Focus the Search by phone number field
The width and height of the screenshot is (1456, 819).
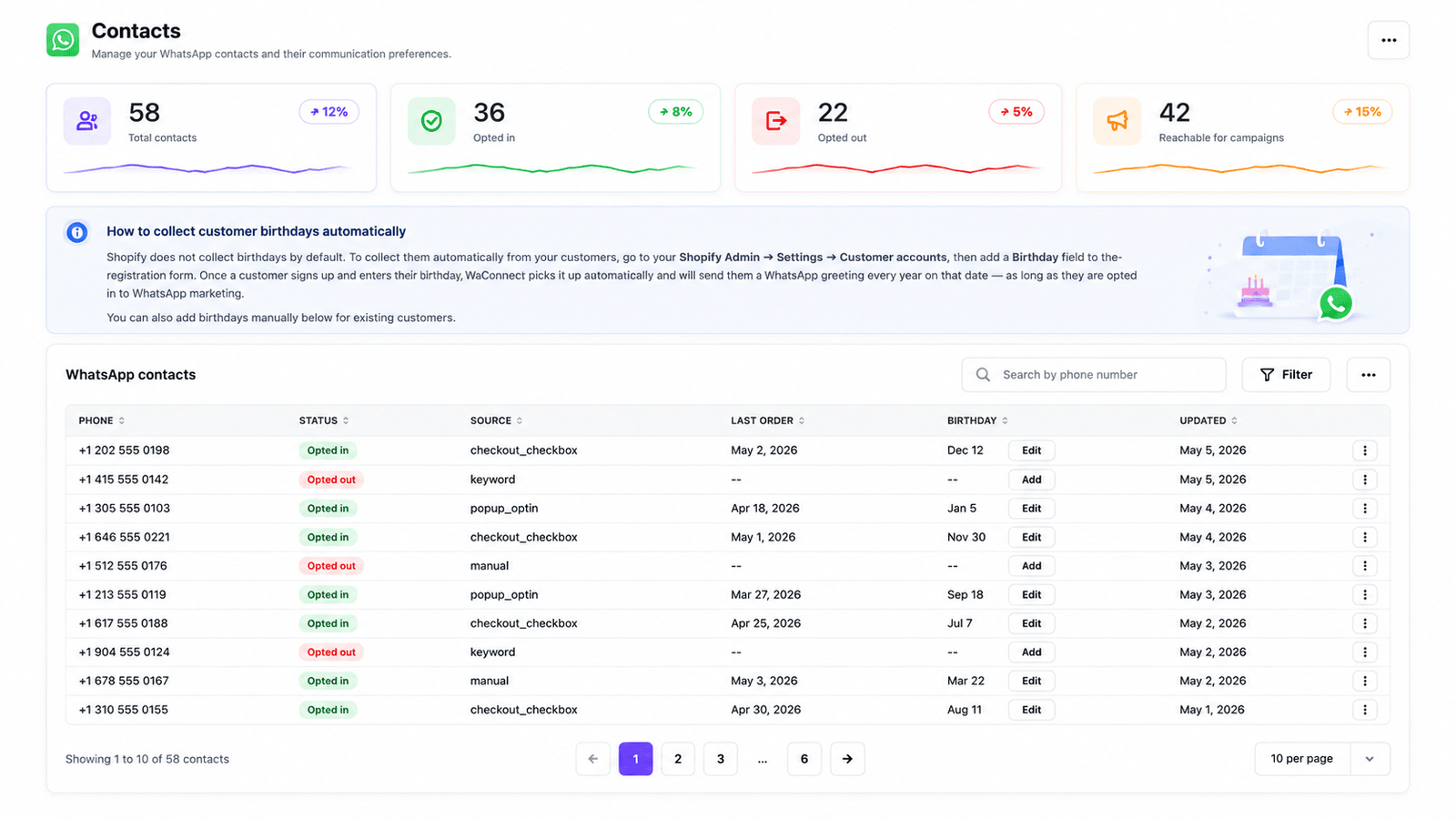click(1094, 375)
